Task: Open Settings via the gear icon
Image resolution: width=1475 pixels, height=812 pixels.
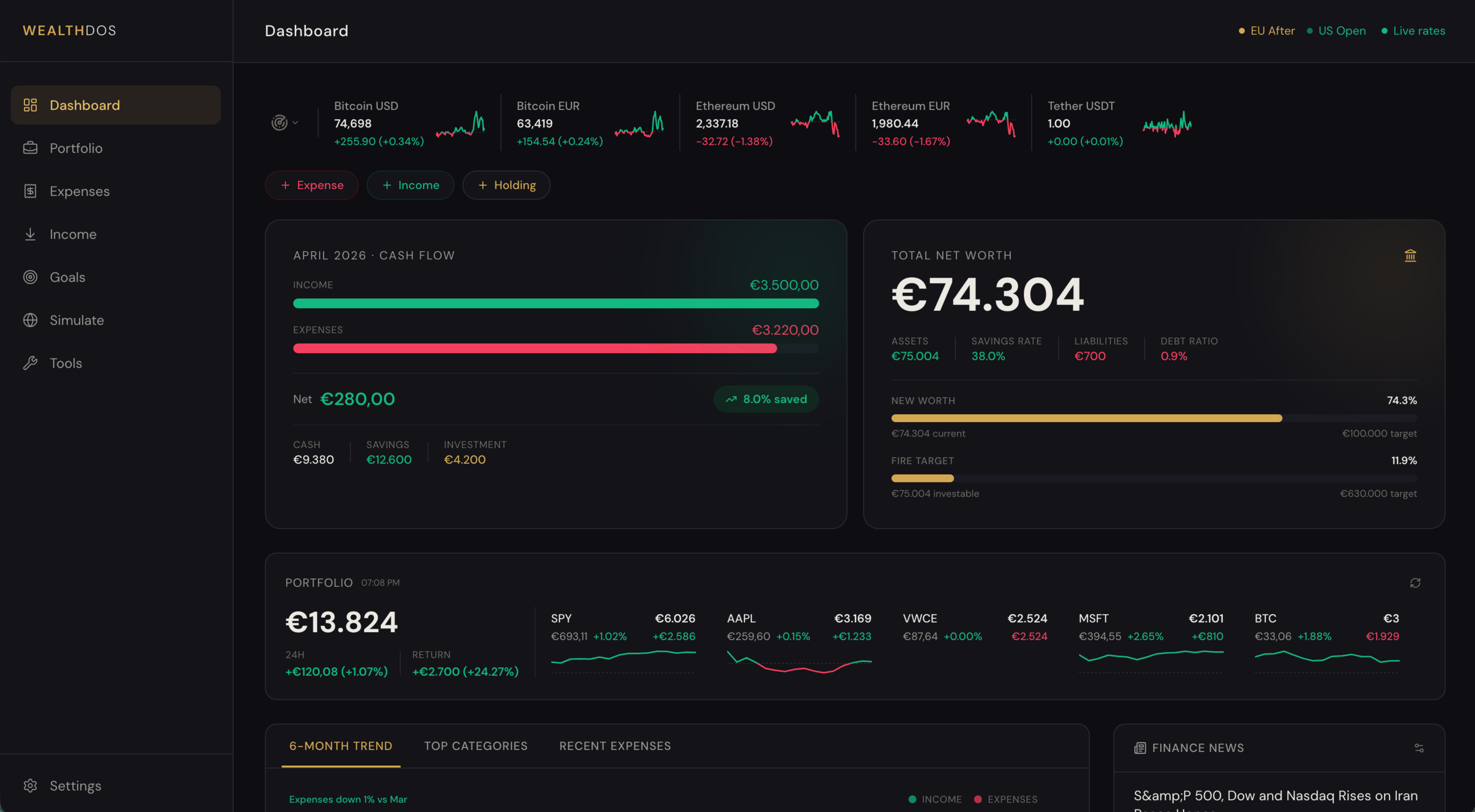Action: (30, 785)
